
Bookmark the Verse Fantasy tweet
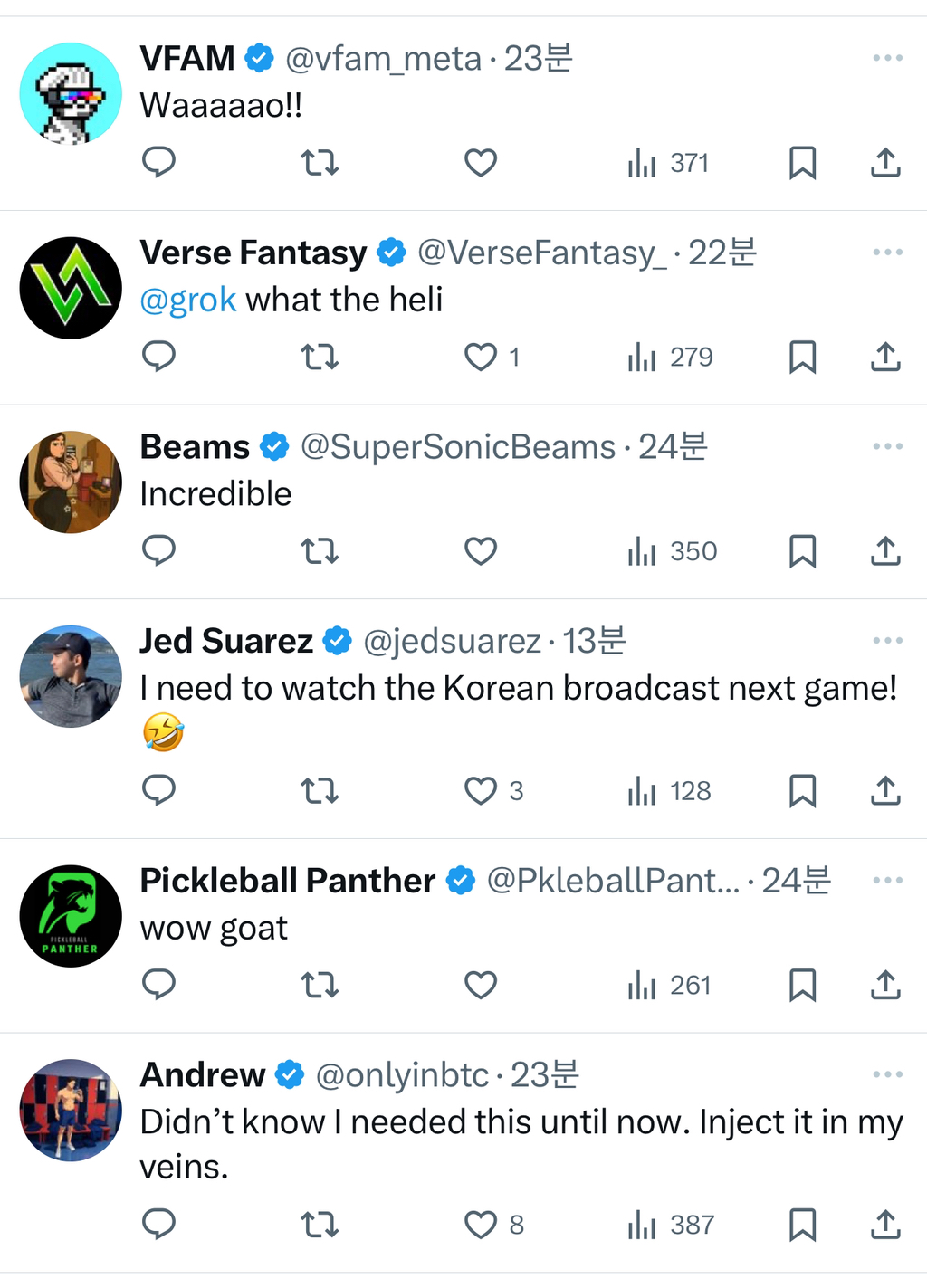(x=802, y=358)
